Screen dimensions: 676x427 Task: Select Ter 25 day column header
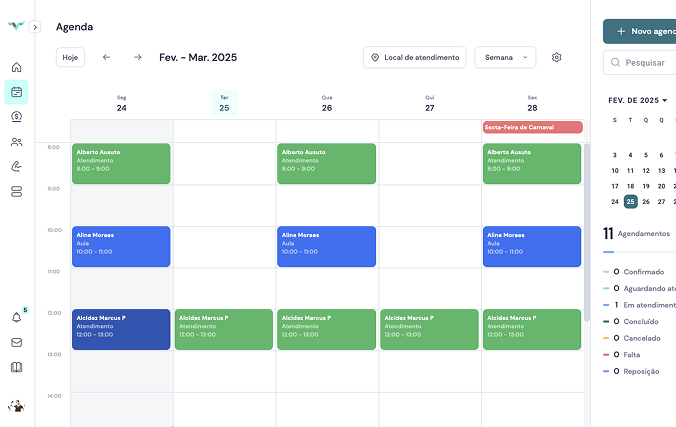point(224,103)
